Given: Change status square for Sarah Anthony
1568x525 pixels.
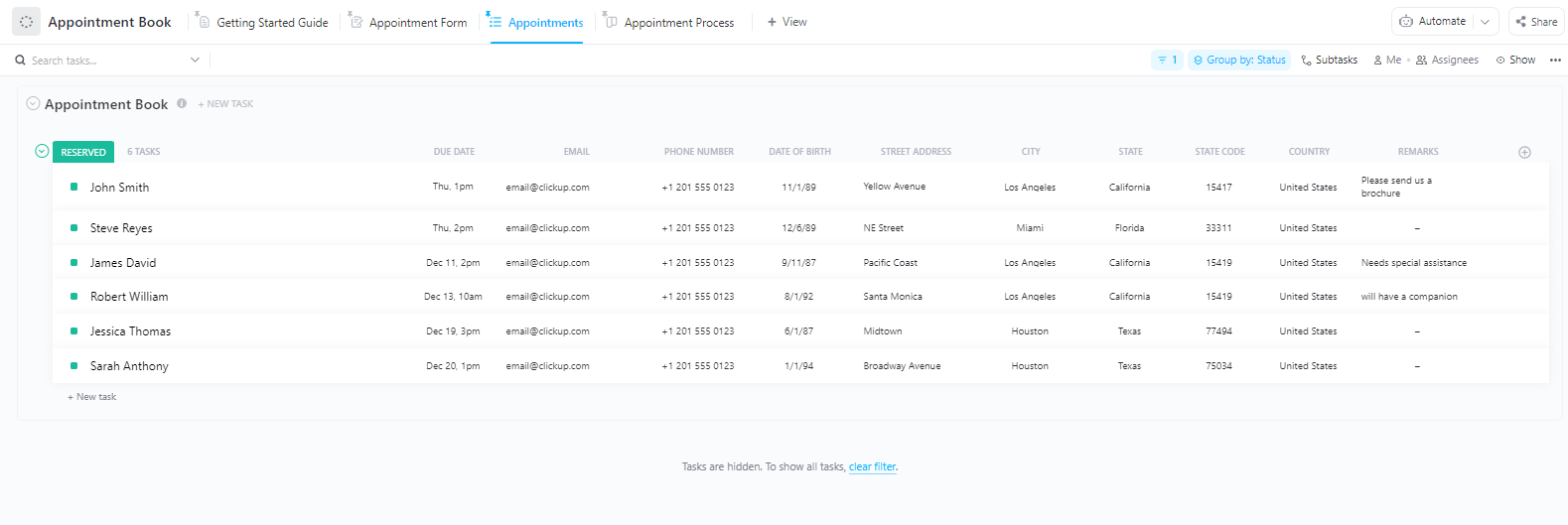Looking at the screenshot, I should 73,365.
